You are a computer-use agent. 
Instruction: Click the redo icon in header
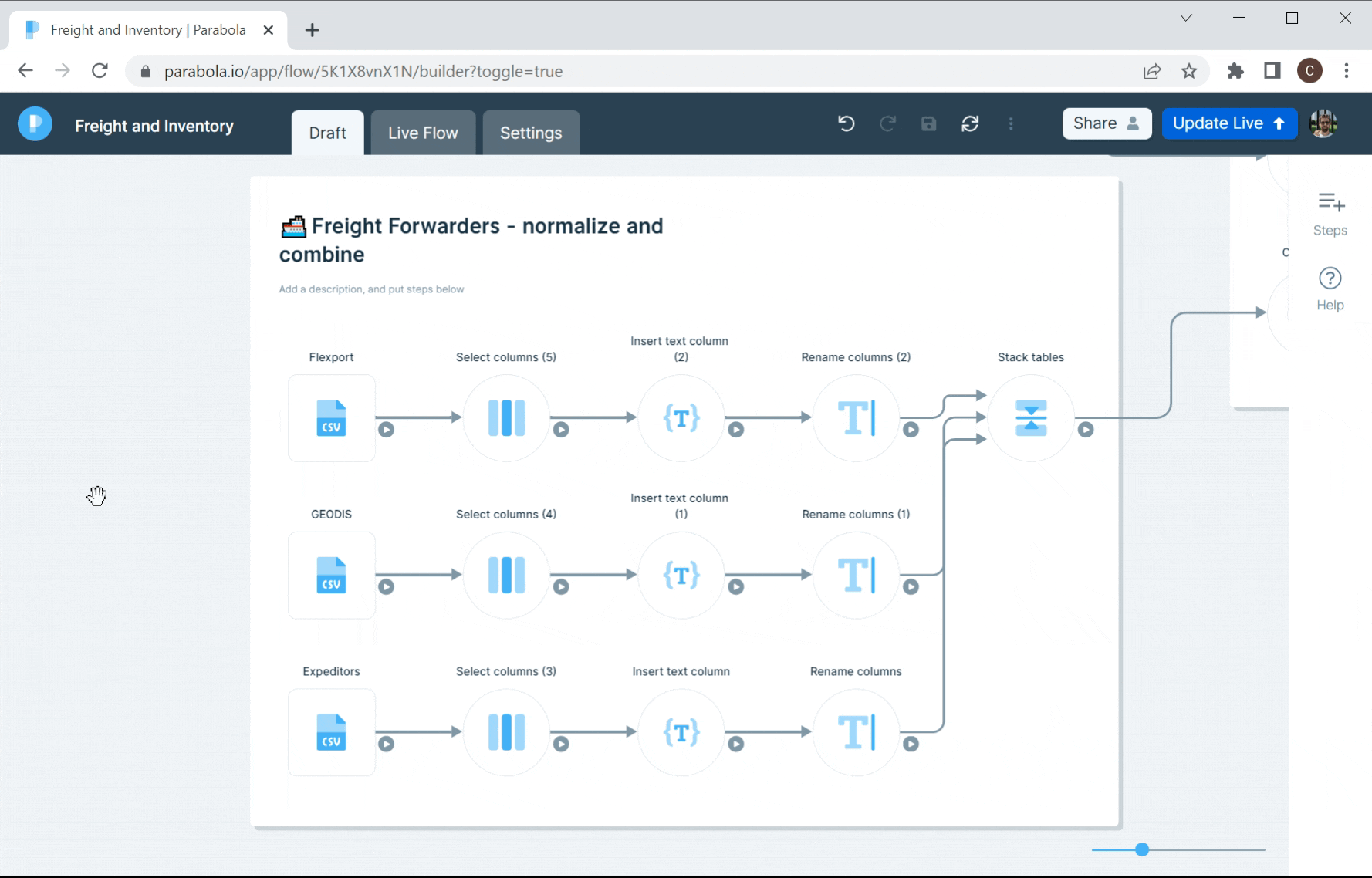pos(887,123)
